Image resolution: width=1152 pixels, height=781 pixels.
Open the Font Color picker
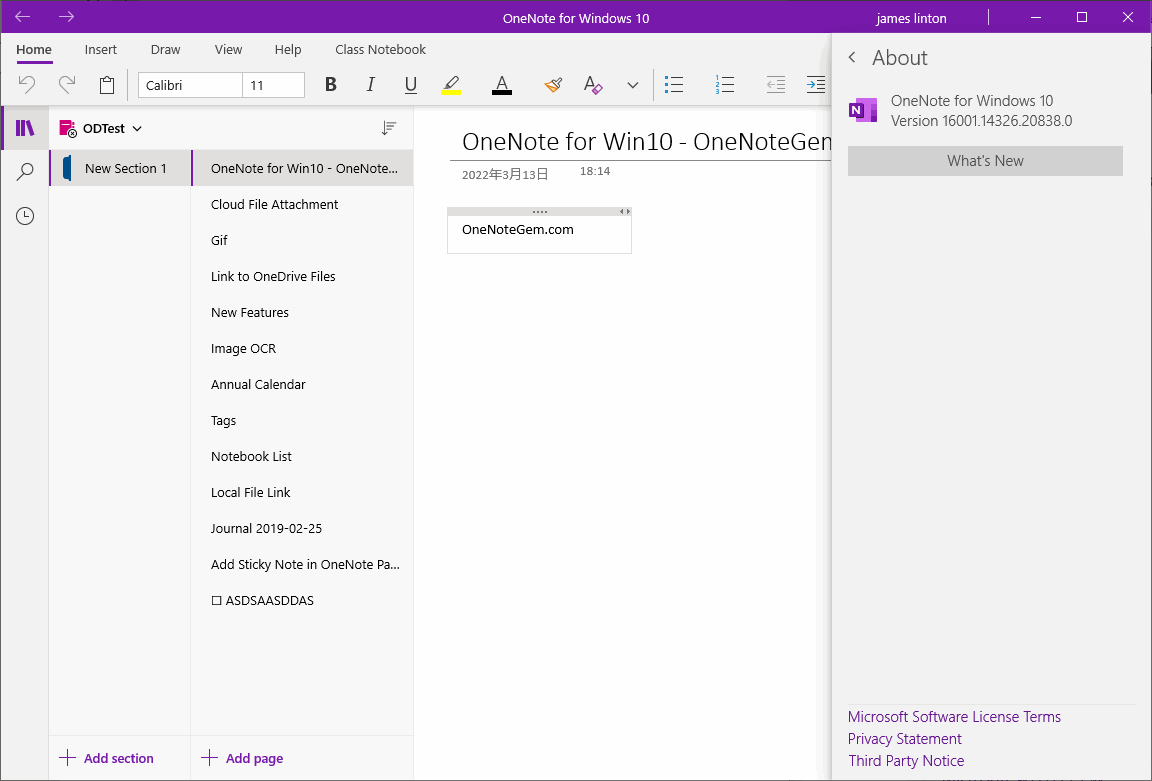[x=501, y=85]
